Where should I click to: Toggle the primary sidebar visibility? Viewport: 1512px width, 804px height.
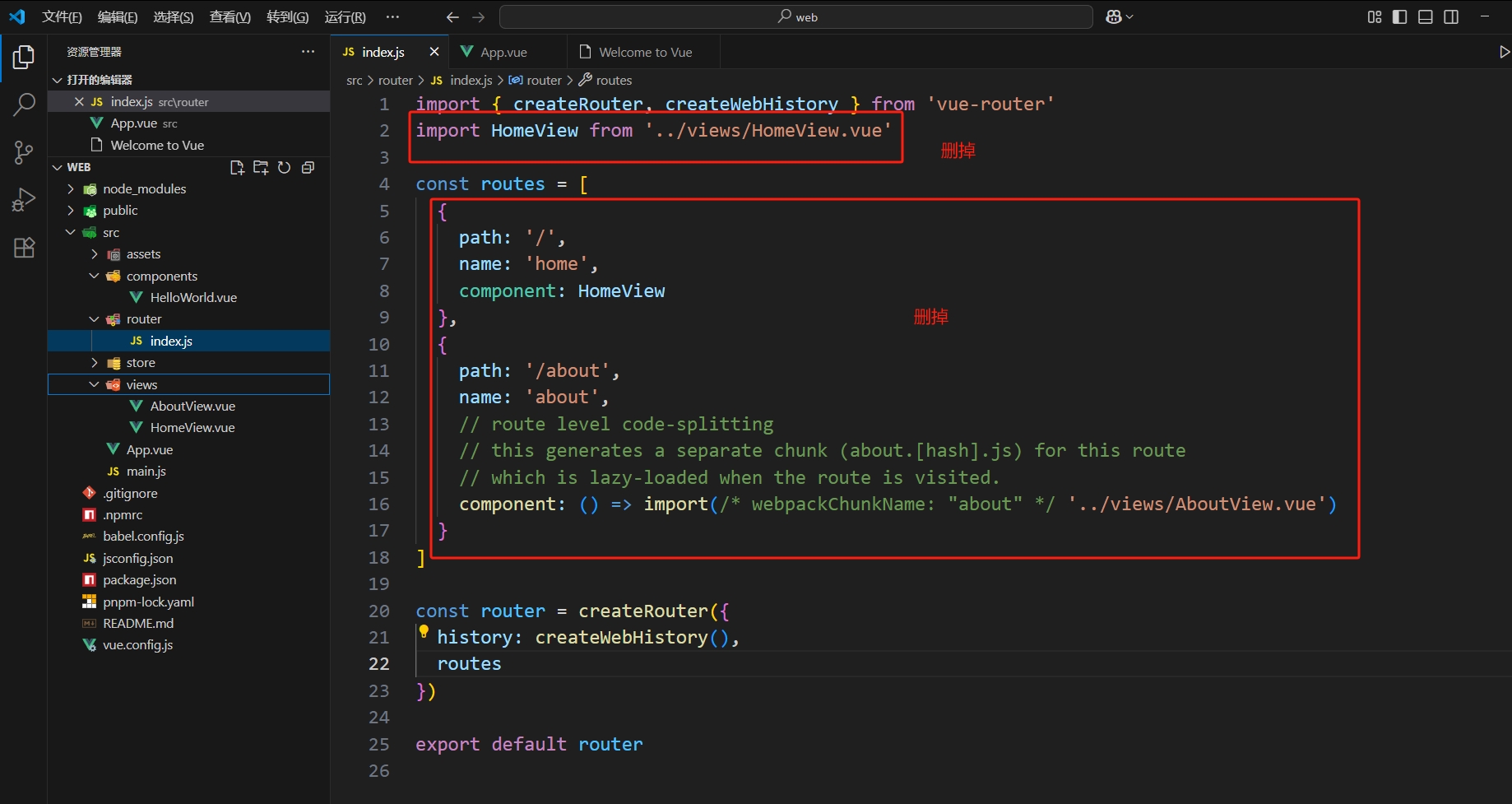click(x=1399, y=17)
